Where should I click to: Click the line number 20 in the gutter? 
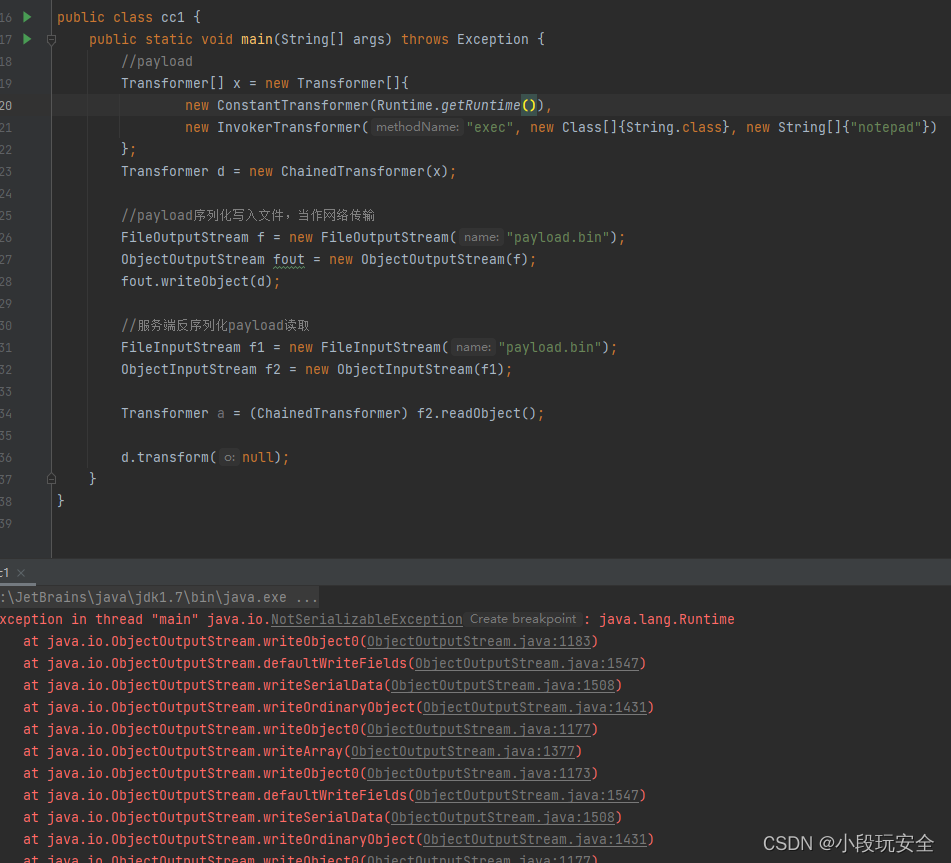[x=6, y=106]
